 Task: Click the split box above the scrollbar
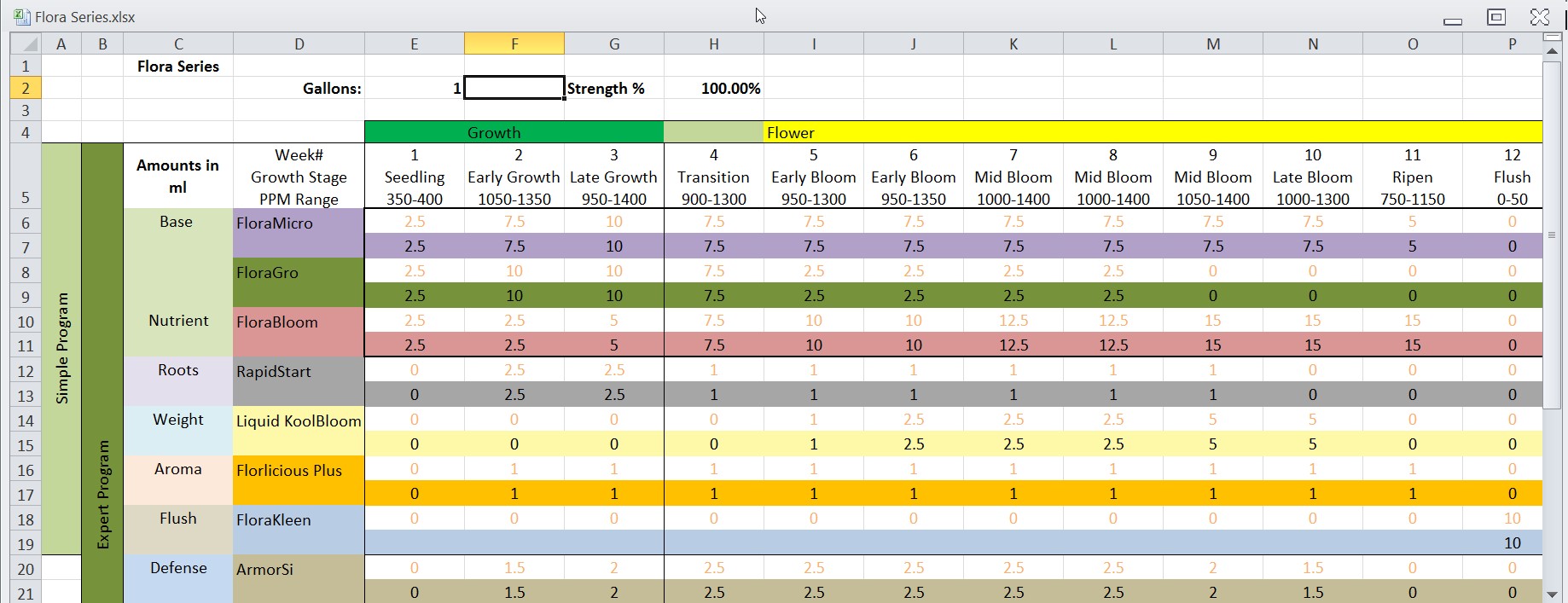[1553, 37]
